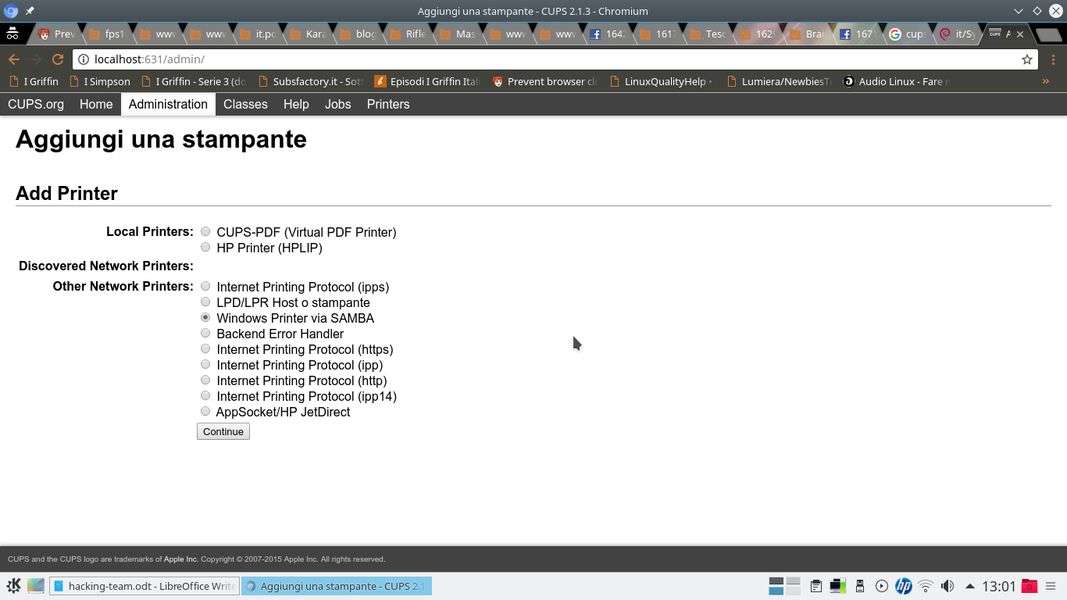Go back with the browser back arrow

pos(14,59)
